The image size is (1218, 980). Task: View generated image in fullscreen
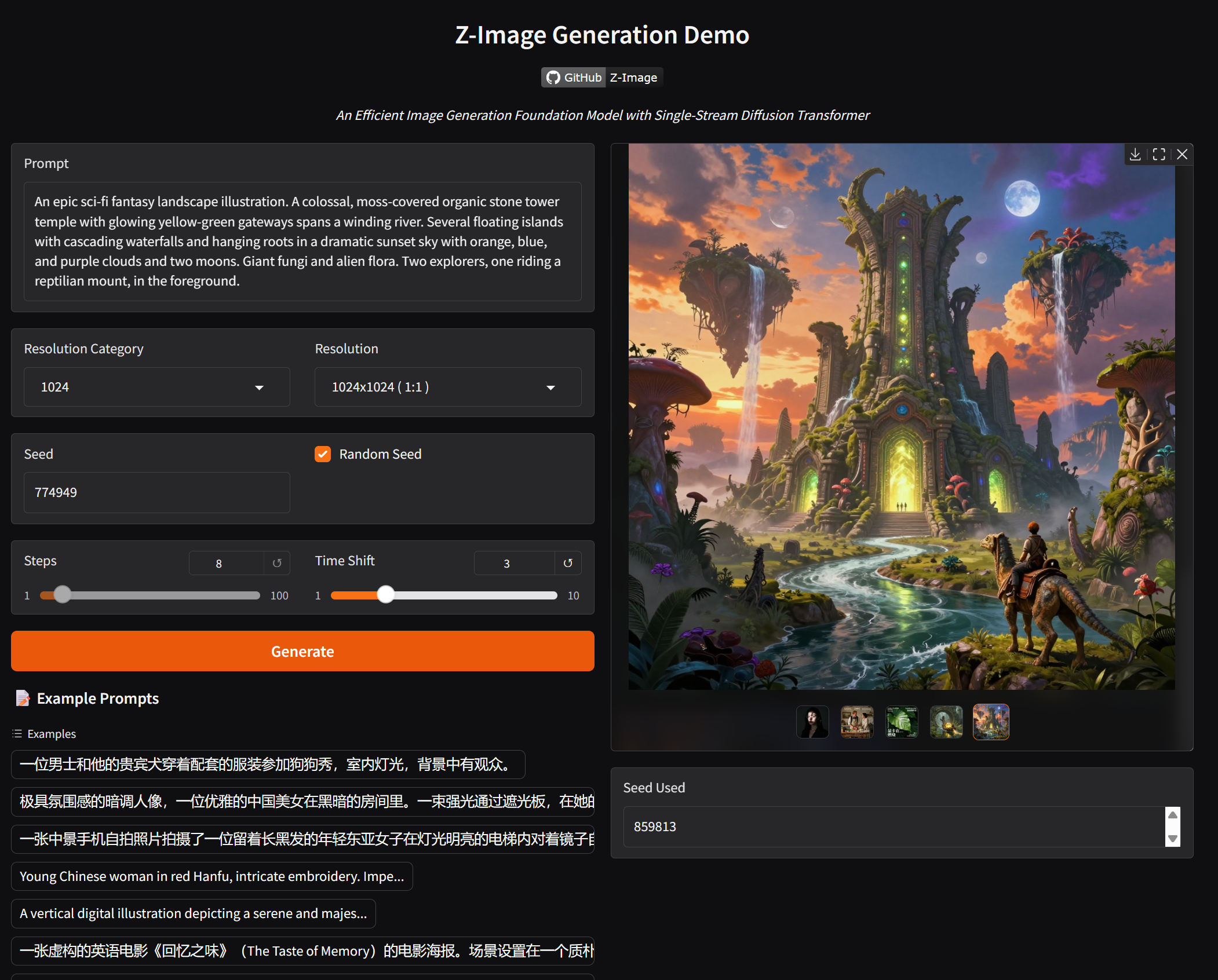point(1159,154)
